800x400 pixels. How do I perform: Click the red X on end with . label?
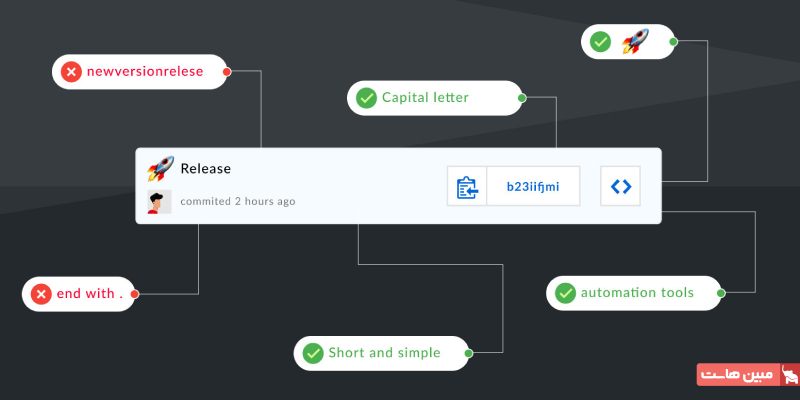[41, 294]
